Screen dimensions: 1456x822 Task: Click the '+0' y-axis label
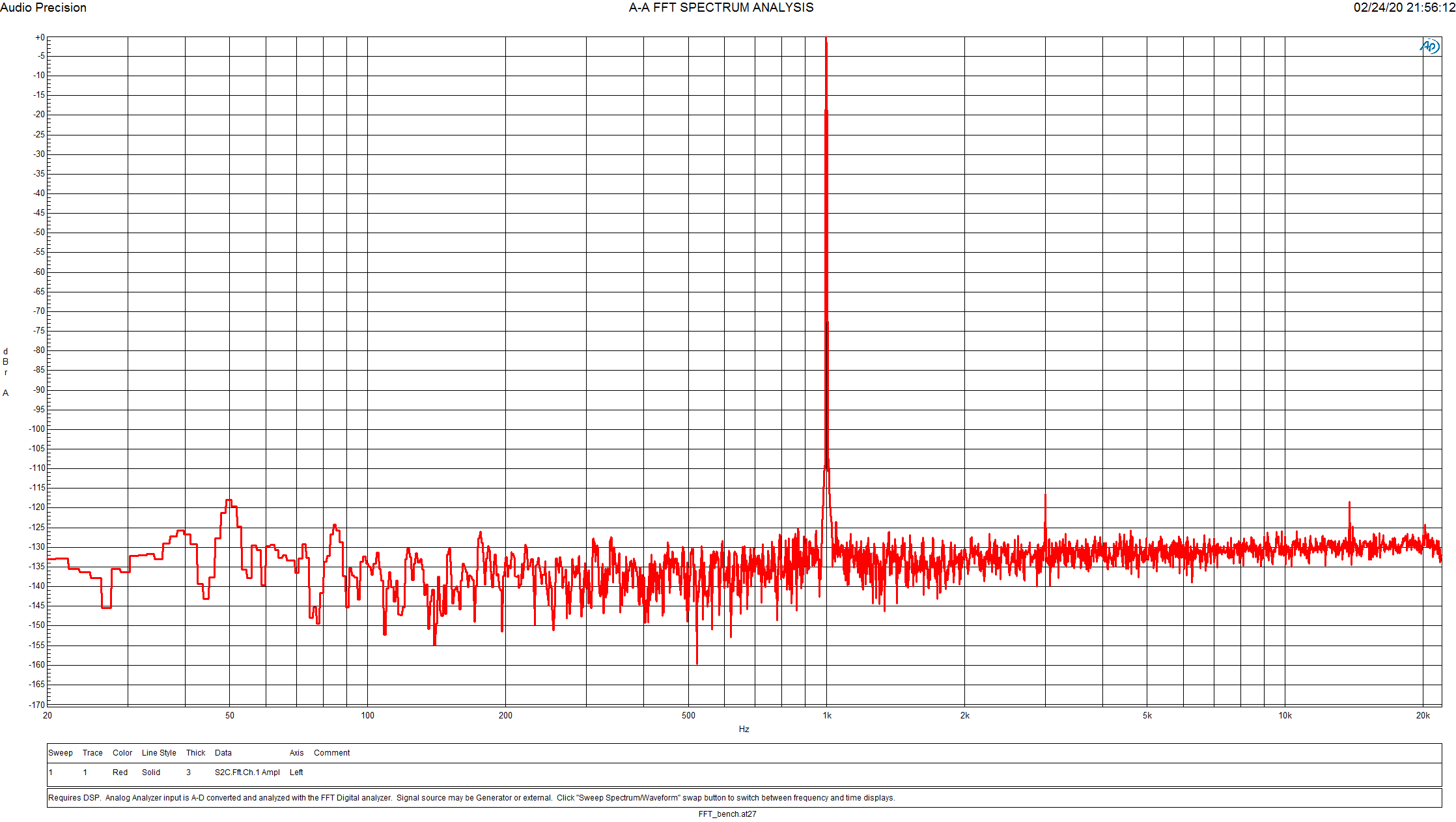40,37
